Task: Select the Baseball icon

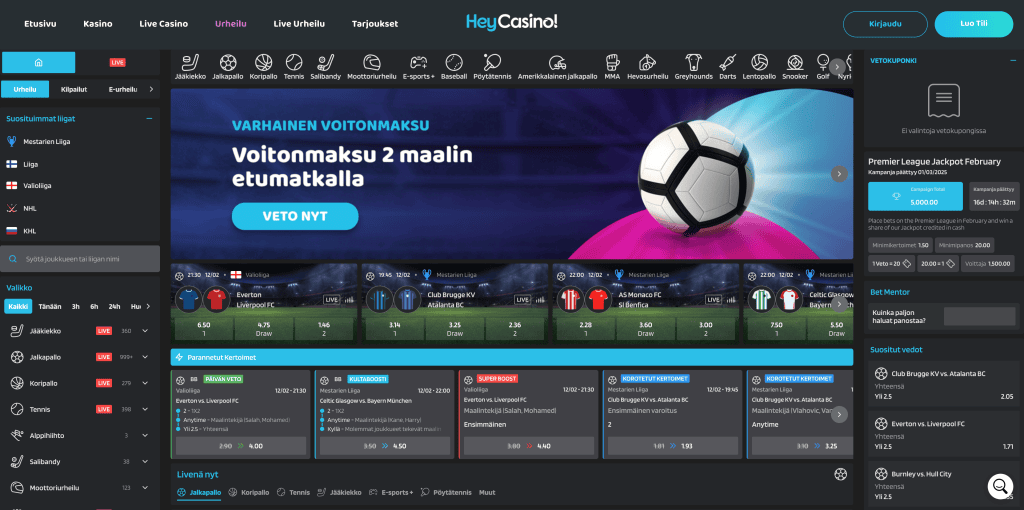Action: point(454,67)
